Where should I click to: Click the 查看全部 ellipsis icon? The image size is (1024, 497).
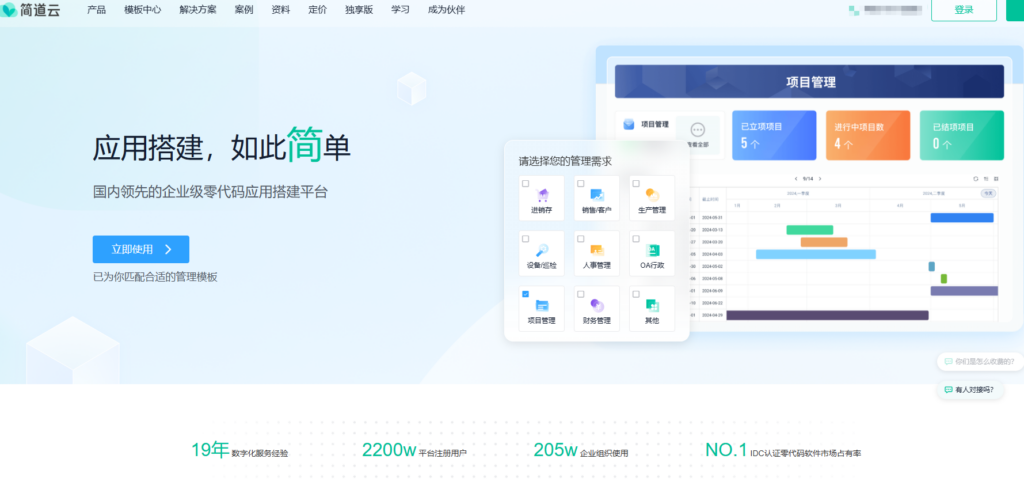[697, 130]
